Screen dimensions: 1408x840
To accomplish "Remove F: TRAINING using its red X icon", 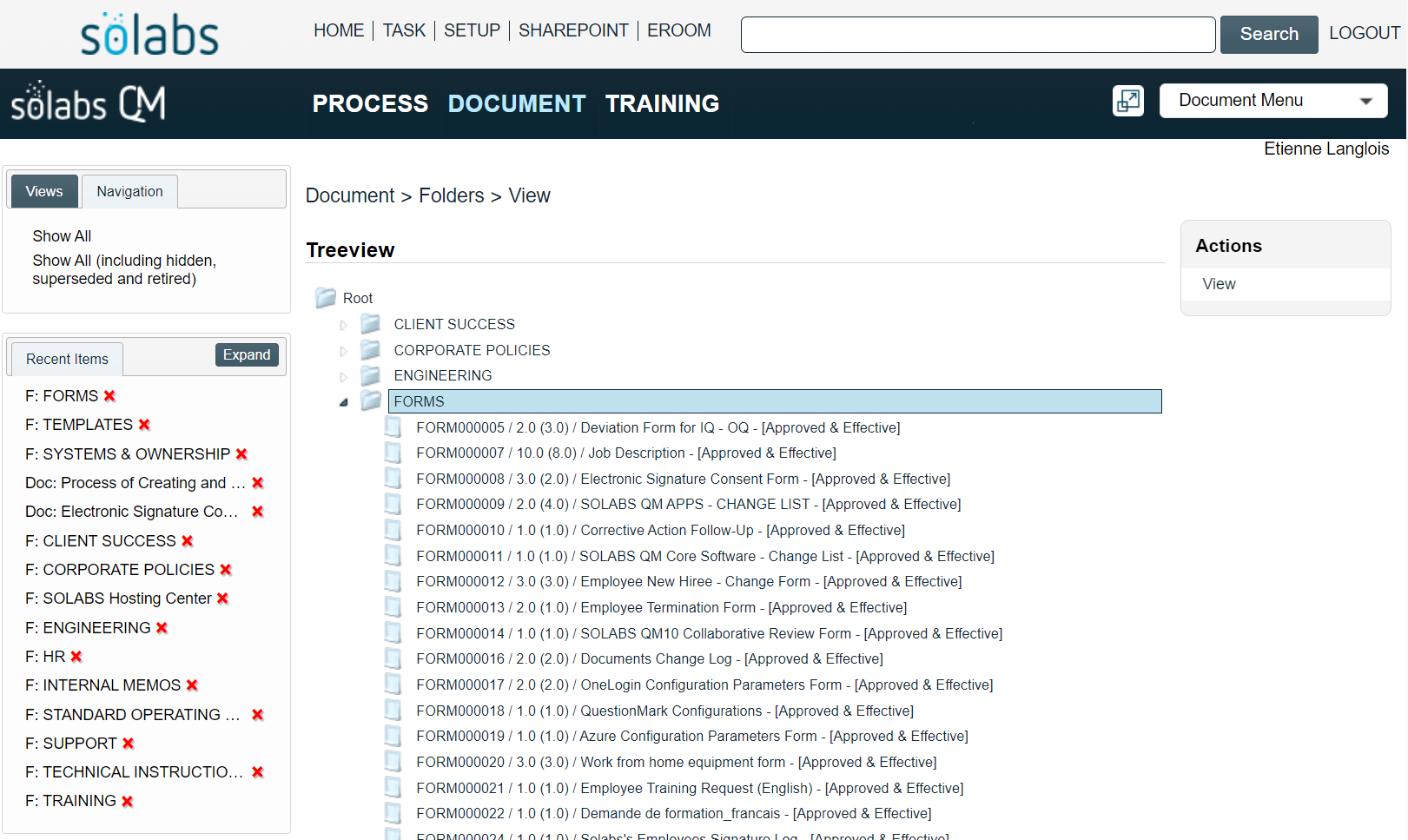I will (x=128, y=800).
